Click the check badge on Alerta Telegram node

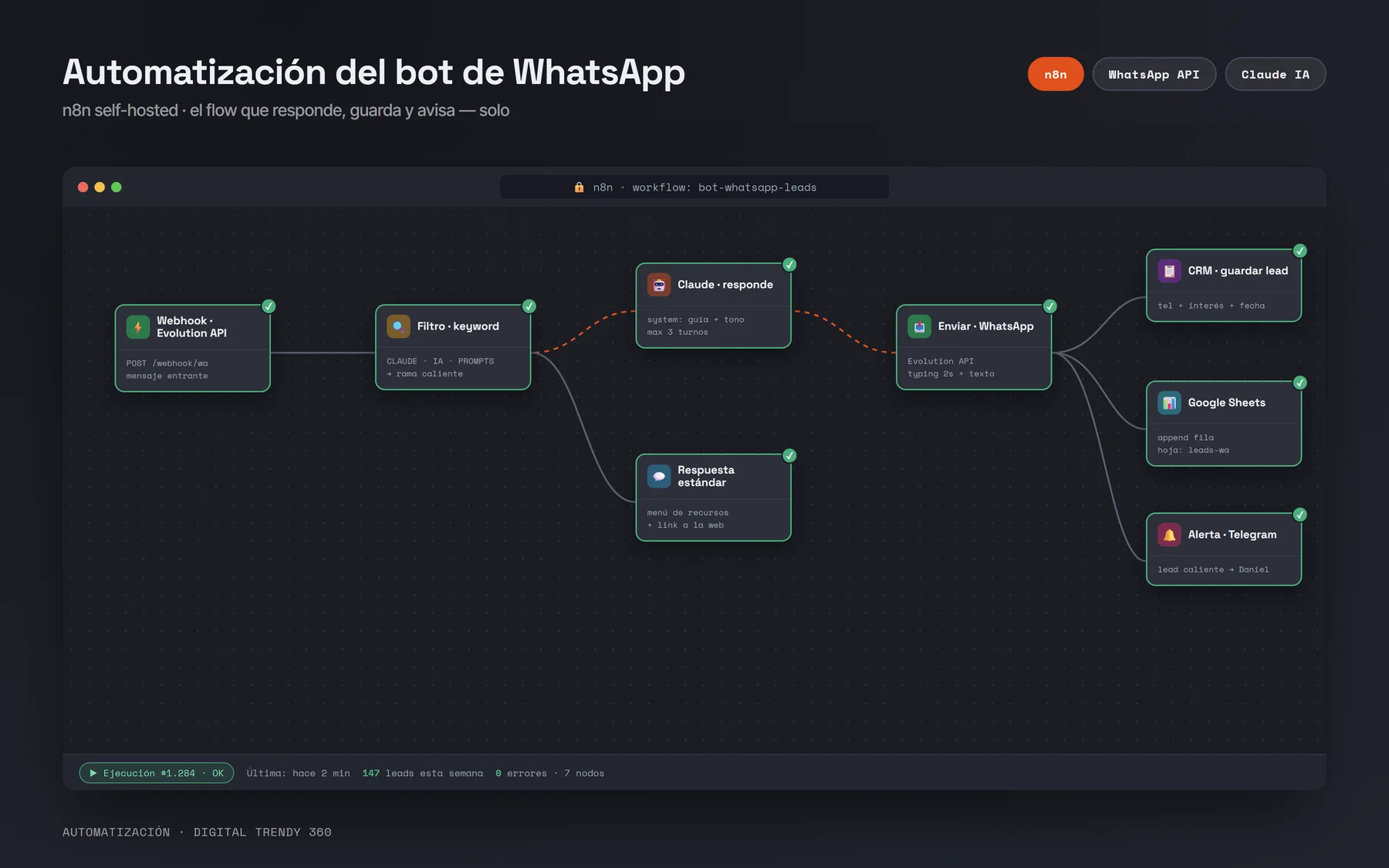(x=1300, y=515)
